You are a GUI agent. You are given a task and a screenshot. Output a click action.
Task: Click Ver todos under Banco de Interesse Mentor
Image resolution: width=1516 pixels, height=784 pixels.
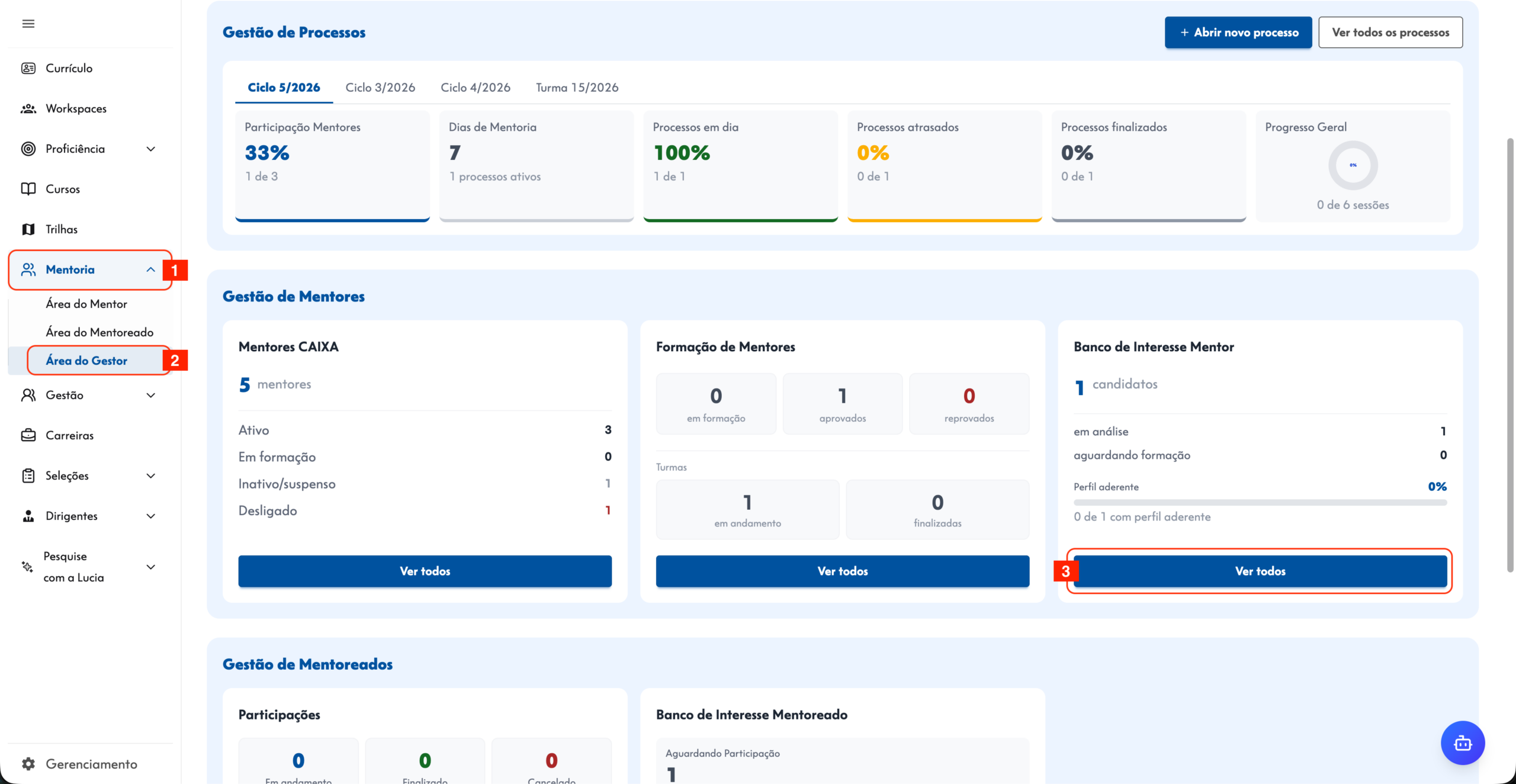coord(1260,571)
